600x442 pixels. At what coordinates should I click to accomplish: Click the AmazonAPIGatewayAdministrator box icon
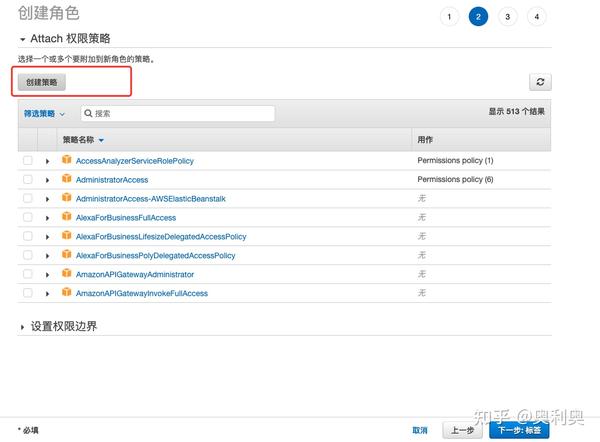[x=67, y=273]
